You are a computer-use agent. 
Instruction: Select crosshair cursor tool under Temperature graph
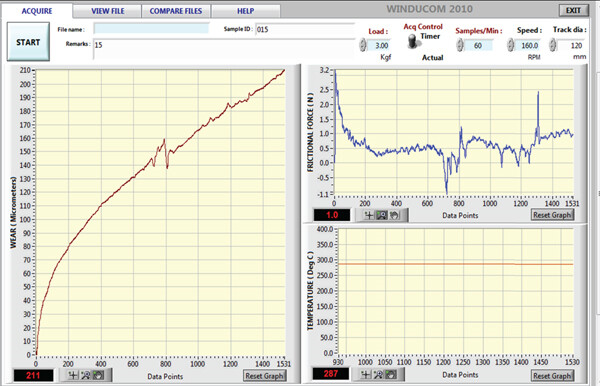tap(365, 374)
